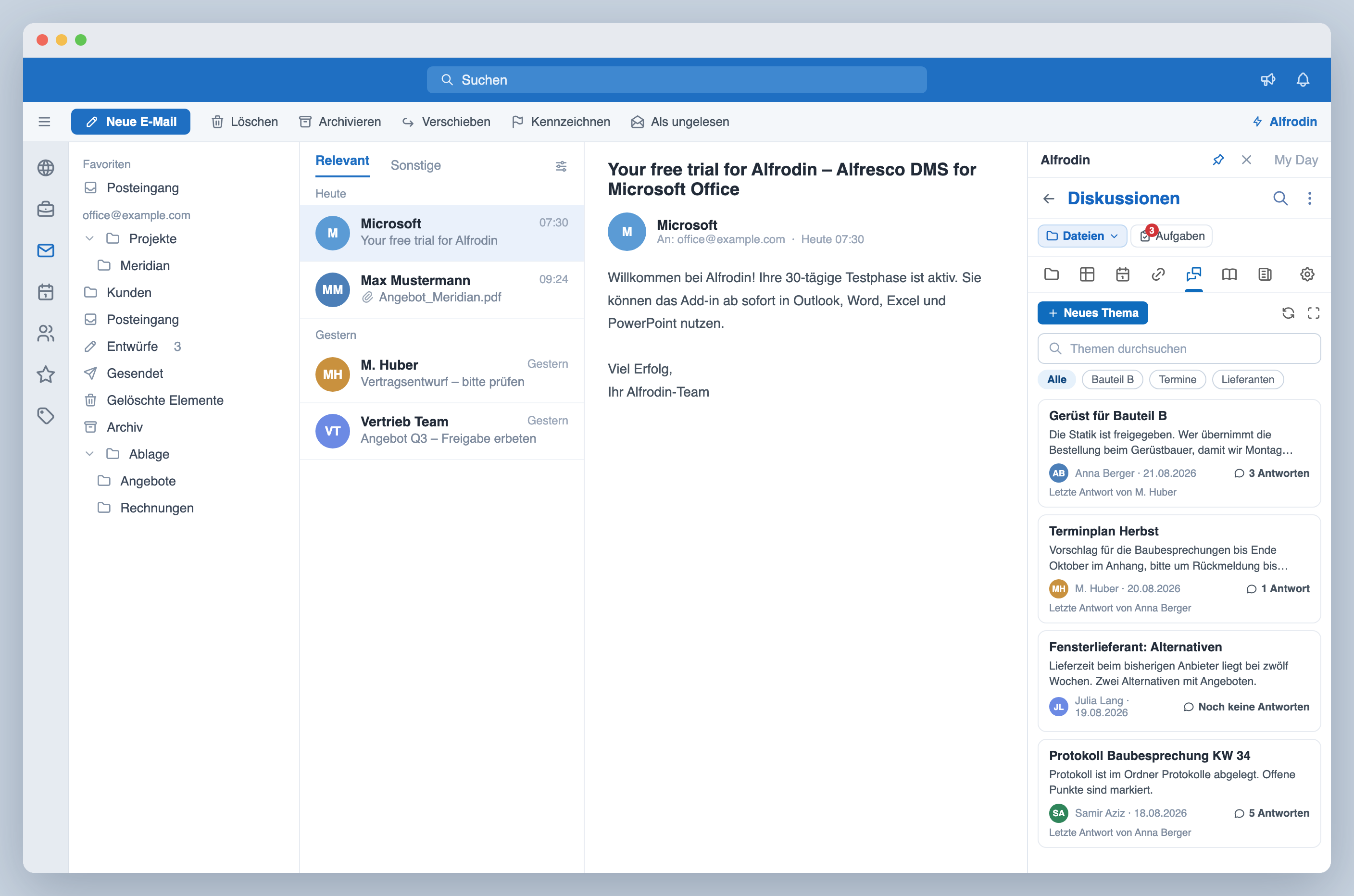Click the Alfrodin add-in button in toolbar
This screenshot has height=896, width=1354.
(1284, 122)
